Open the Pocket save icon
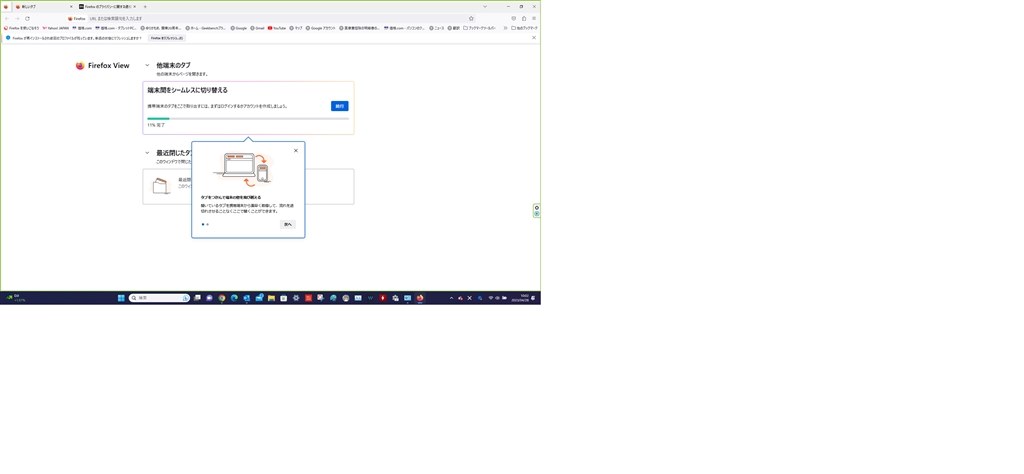 (513, 18)
